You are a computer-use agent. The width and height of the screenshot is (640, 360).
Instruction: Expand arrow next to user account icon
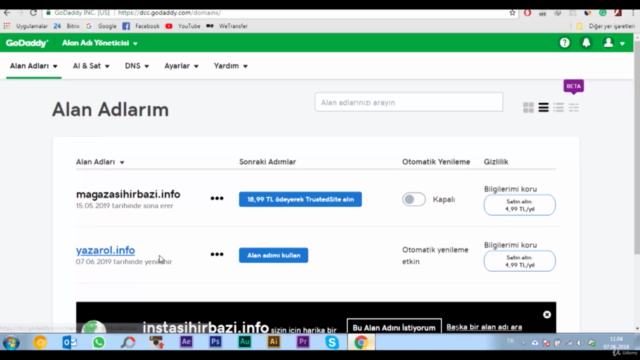[622, 43]
